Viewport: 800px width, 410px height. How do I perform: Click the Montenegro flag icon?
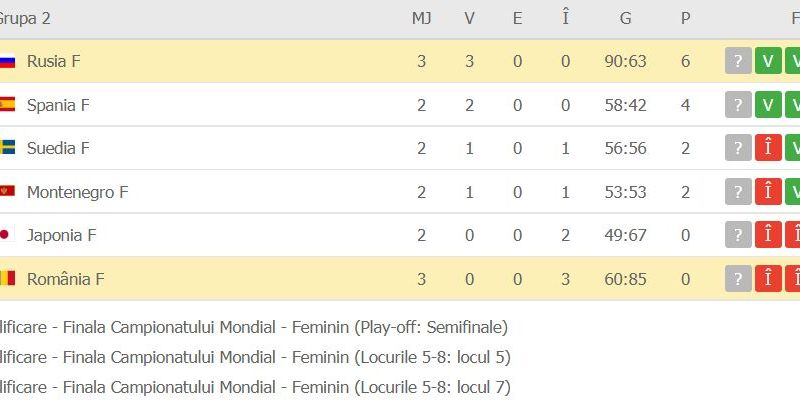click(x=7, y=191)
